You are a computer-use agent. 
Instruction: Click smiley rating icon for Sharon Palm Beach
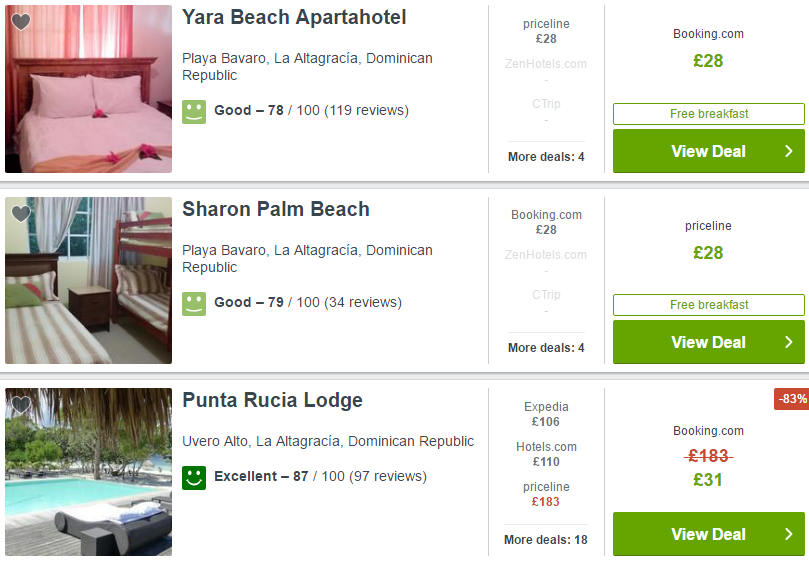(x=194, y=303)
